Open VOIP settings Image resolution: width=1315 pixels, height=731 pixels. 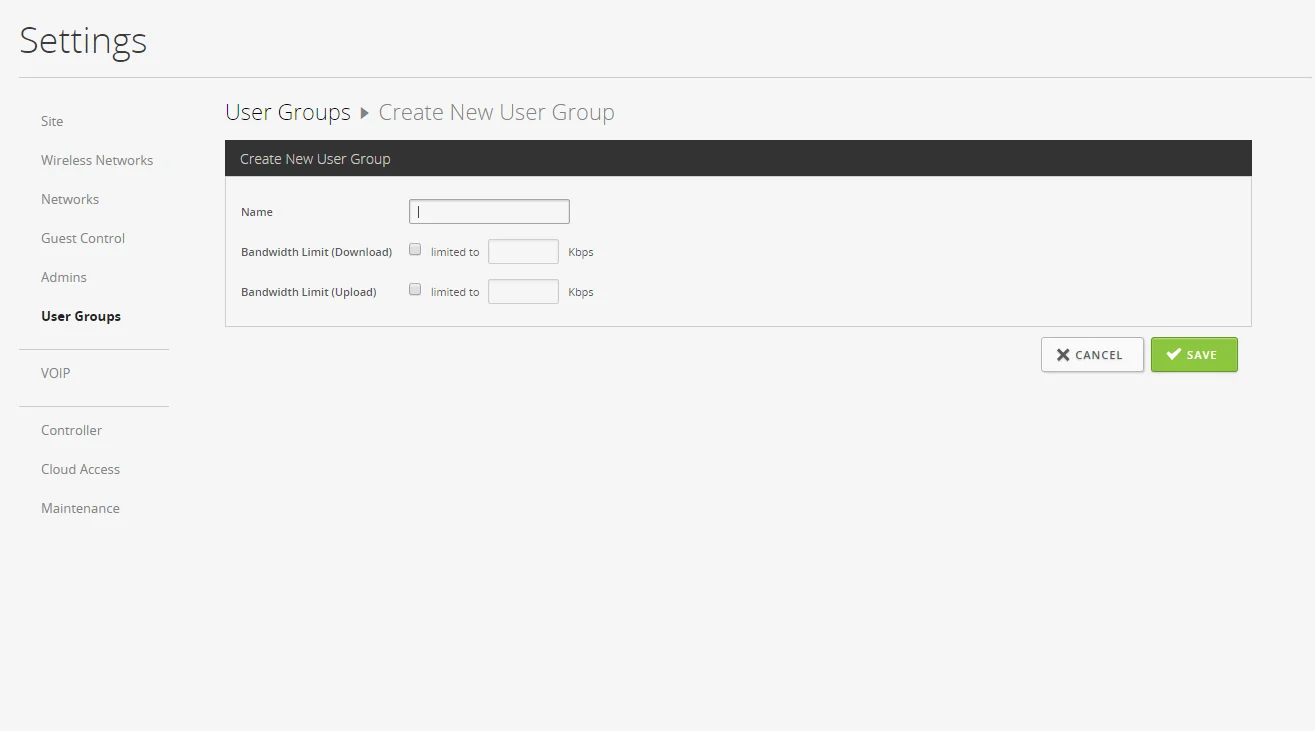[x=56, y=373]
